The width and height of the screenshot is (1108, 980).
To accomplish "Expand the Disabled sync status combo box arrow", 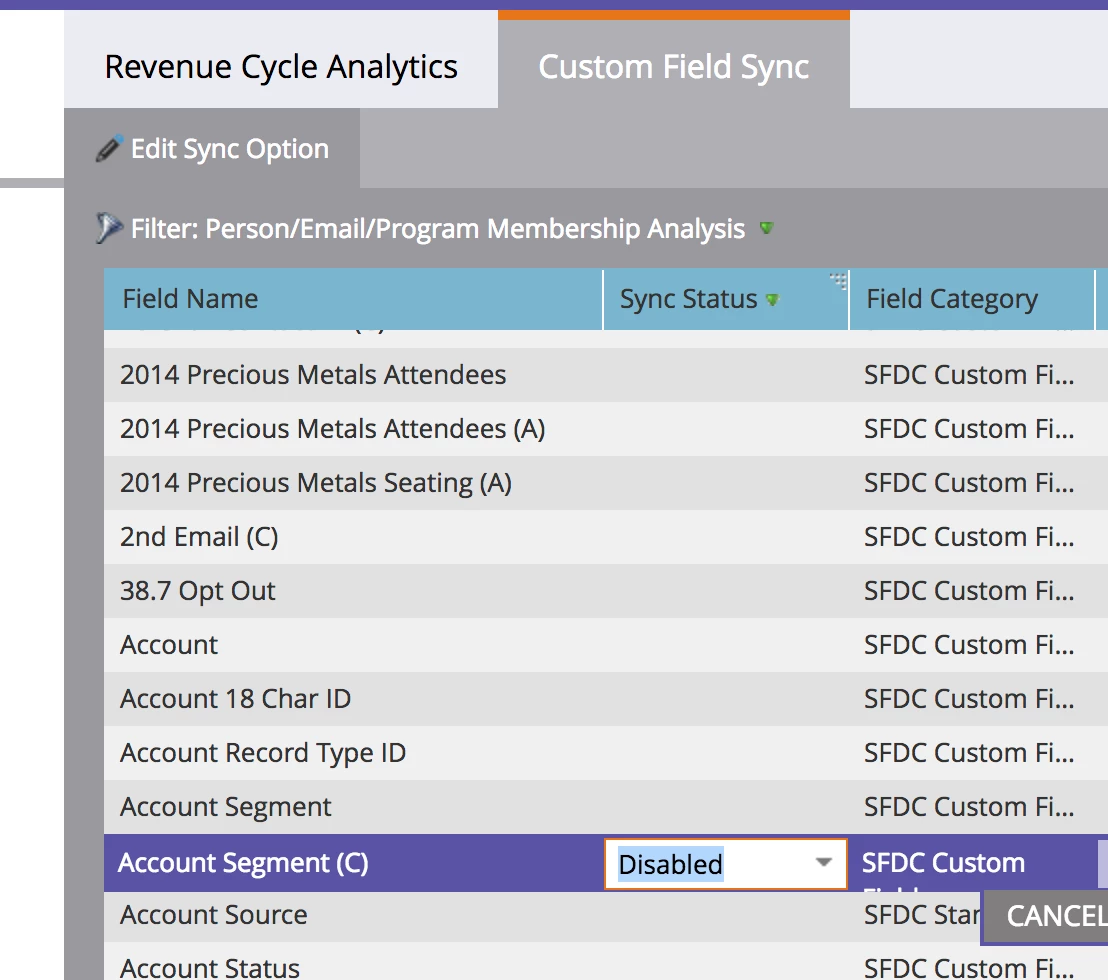I will click(x=823, y=863).
